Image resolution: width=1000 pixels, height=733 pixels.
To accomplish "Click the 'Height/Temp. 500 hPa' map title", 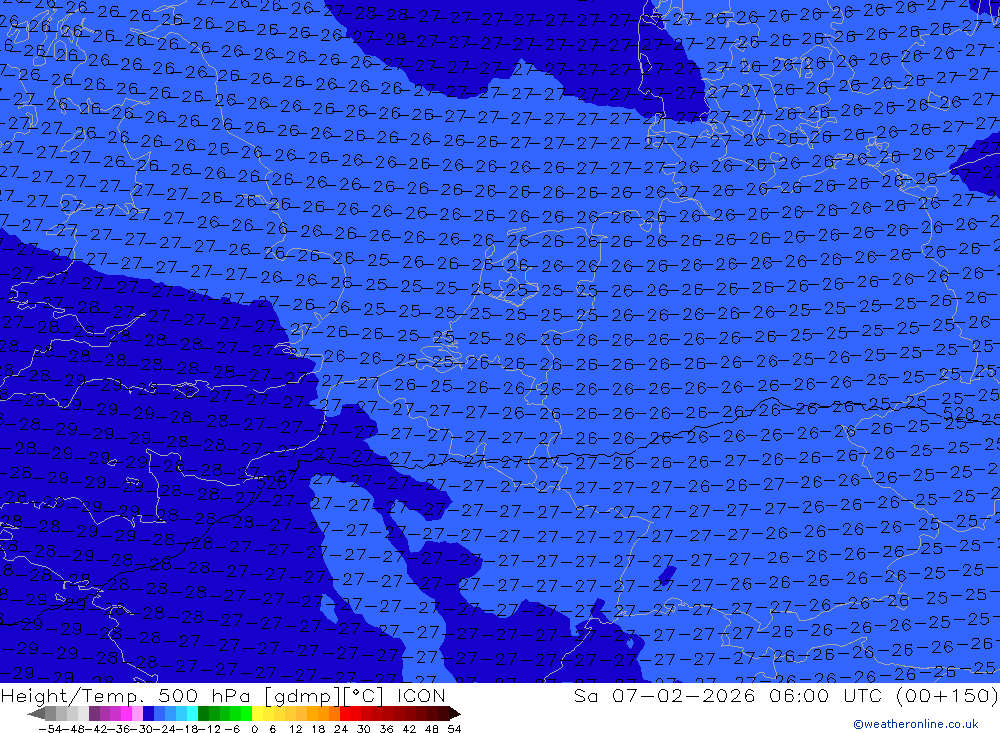I will tap(126, 695).
